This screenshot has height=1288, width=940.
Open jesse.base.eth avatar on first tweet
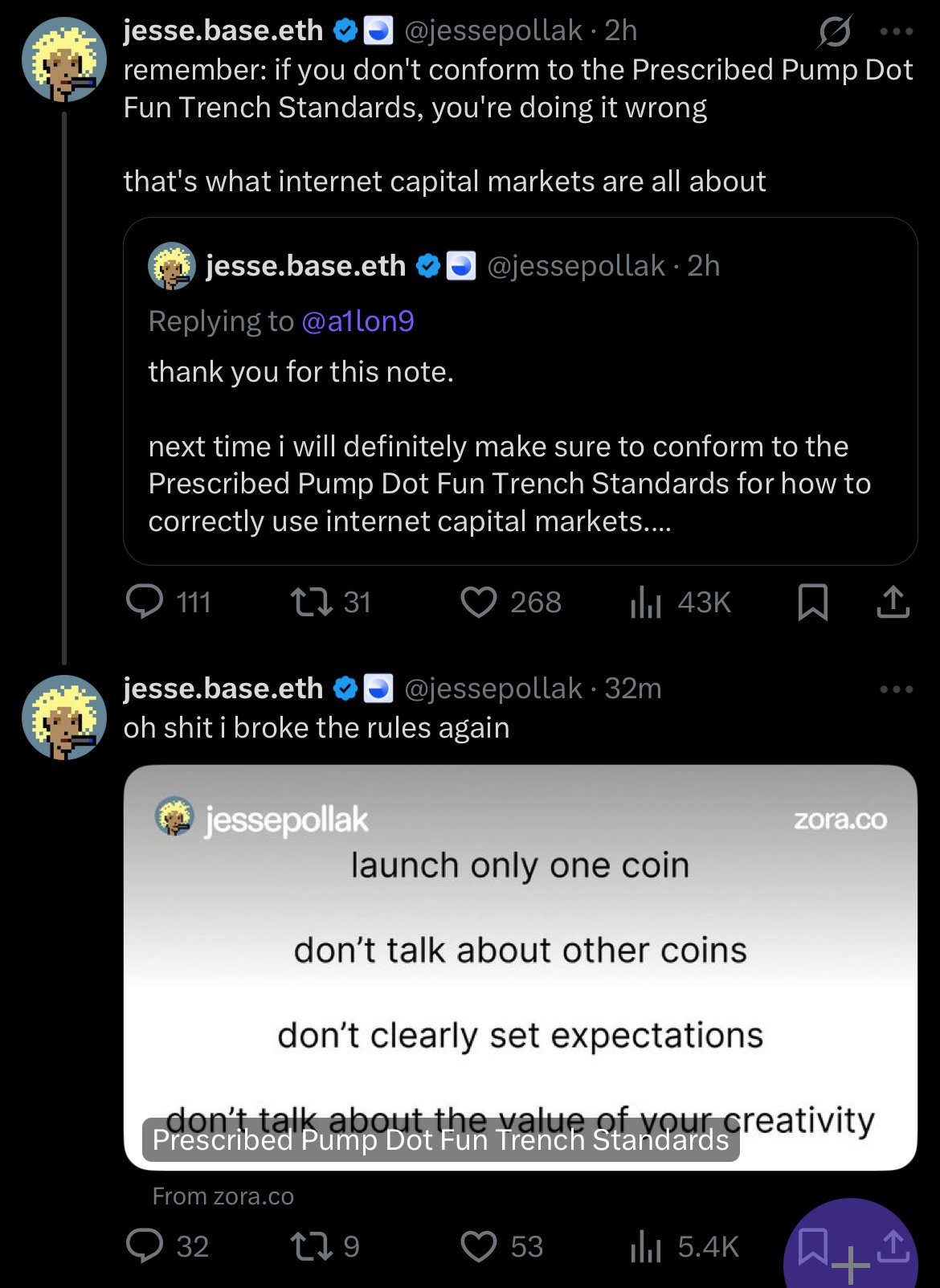click(64, 59)
